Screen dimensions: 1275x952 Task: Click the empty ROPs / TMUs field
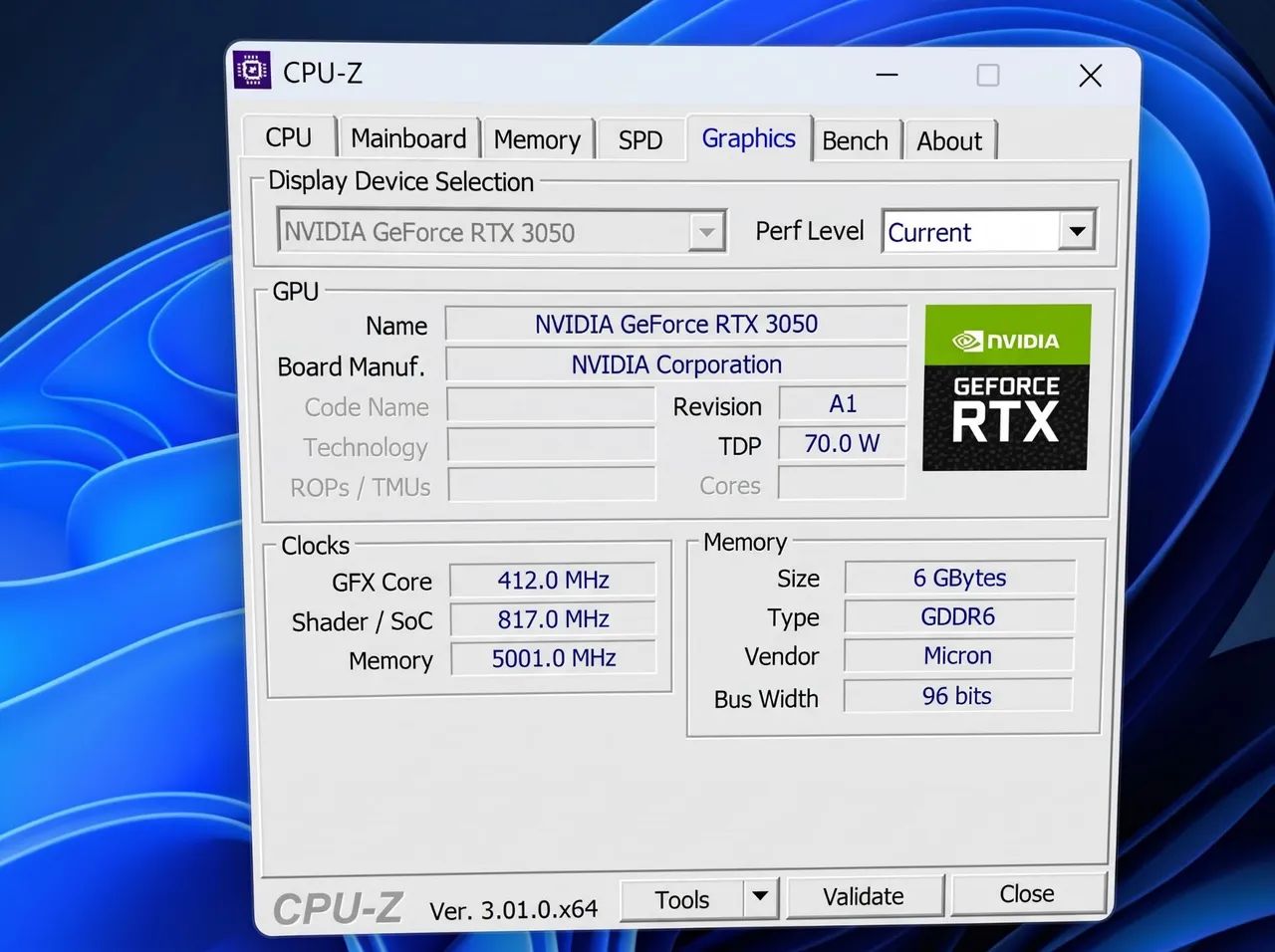point(552,485)
